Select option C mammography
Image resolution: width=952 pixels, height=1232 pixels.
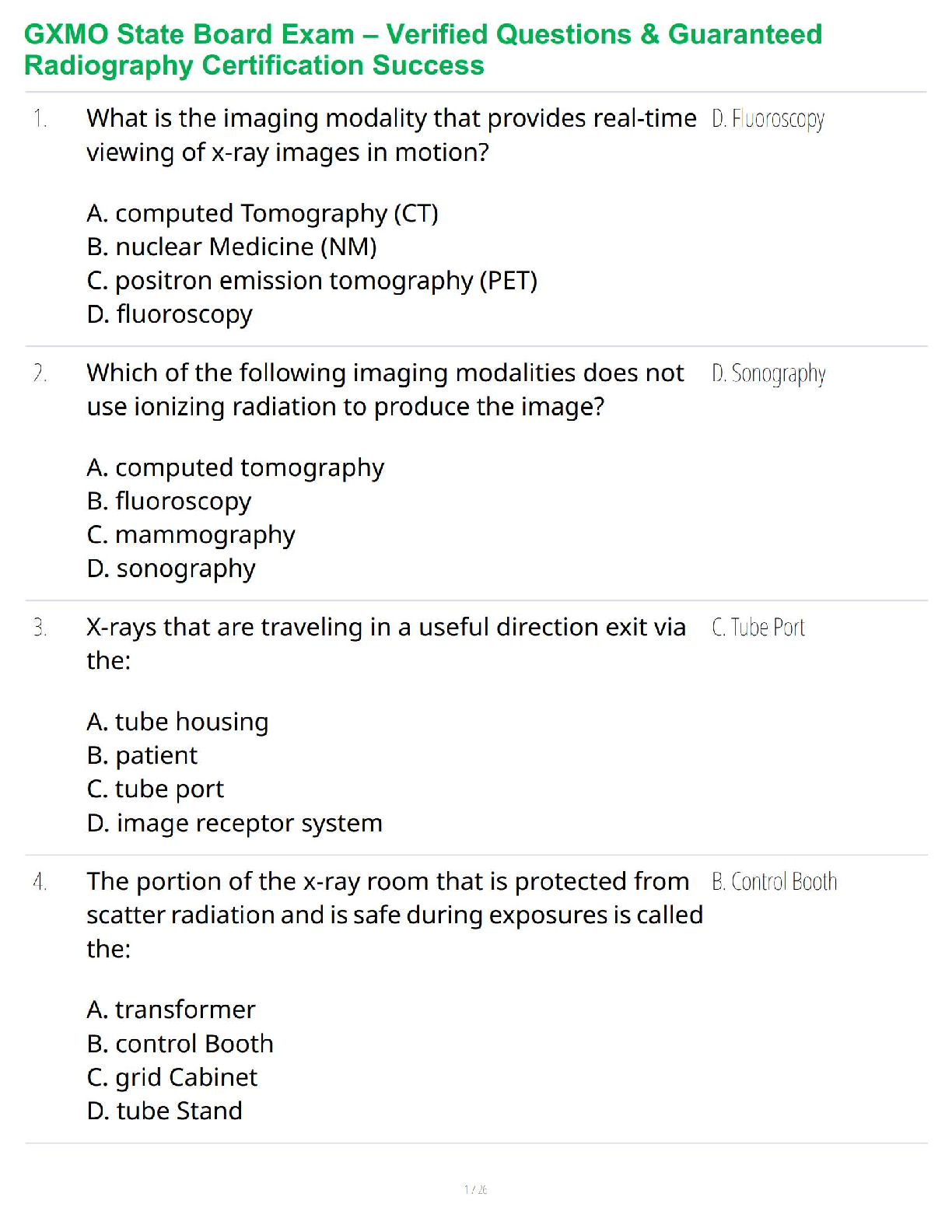click(191, 535)
